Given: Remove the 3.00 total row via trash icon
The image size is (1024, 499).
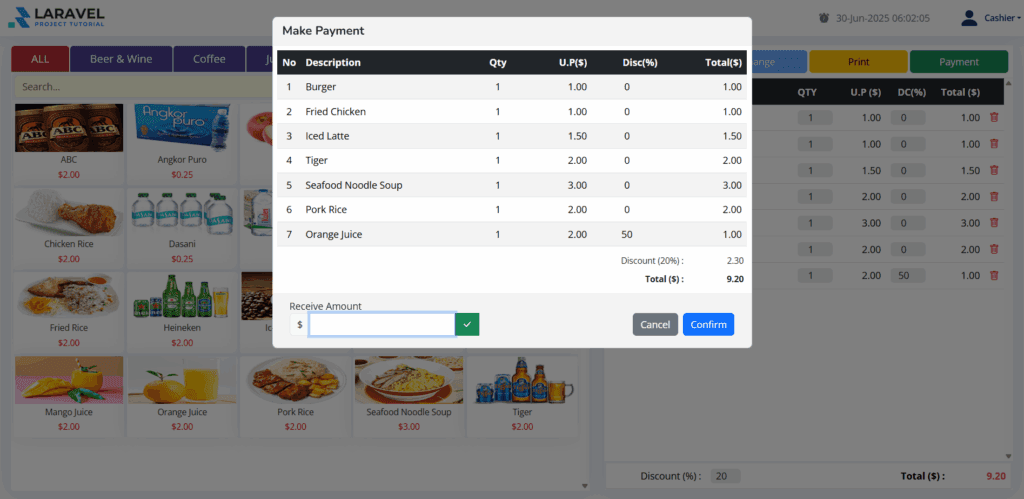Looking at the screenshot, I should 994,222.
